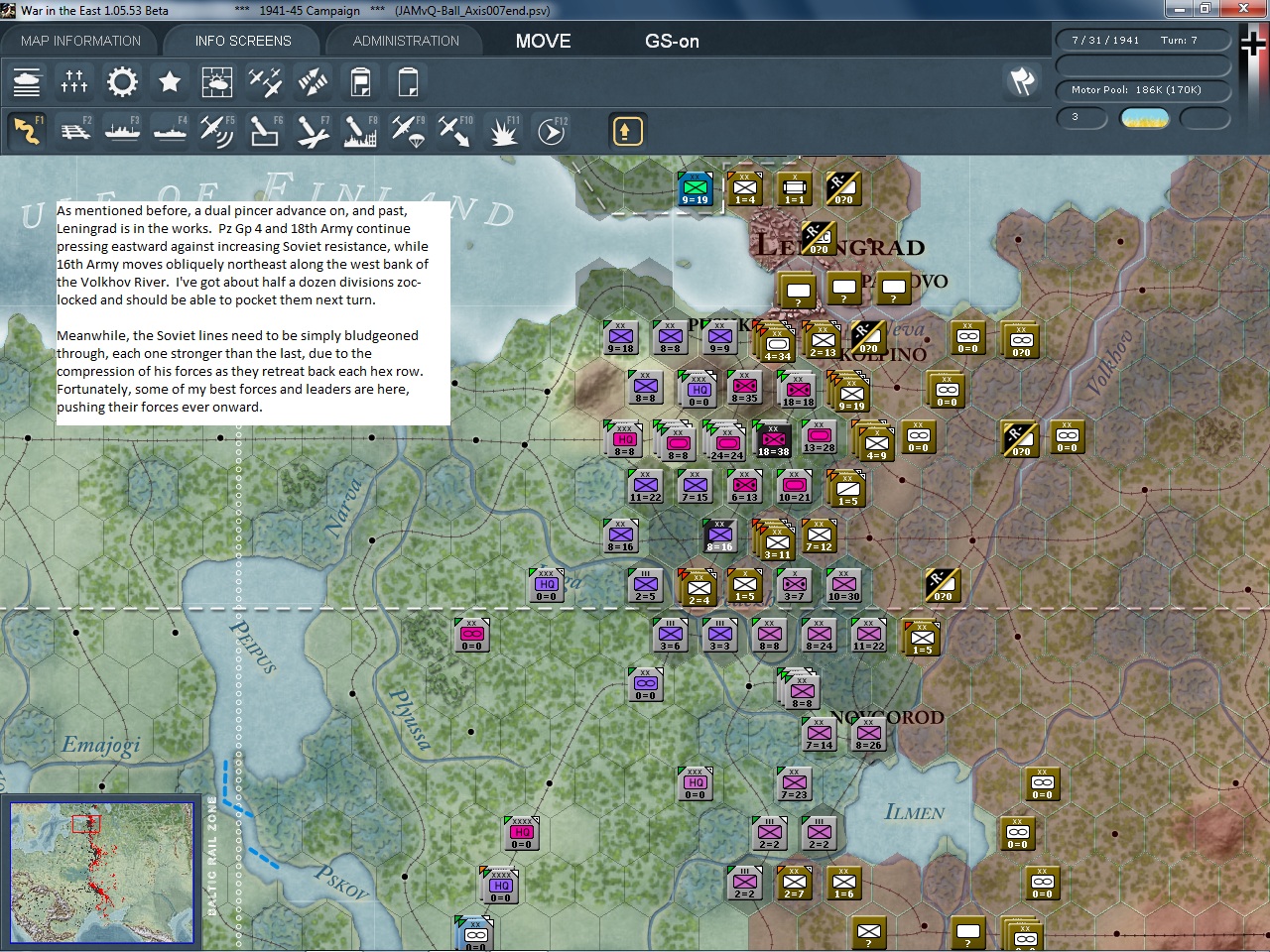Open the air doctrine planes icon

tap(265, 81)
